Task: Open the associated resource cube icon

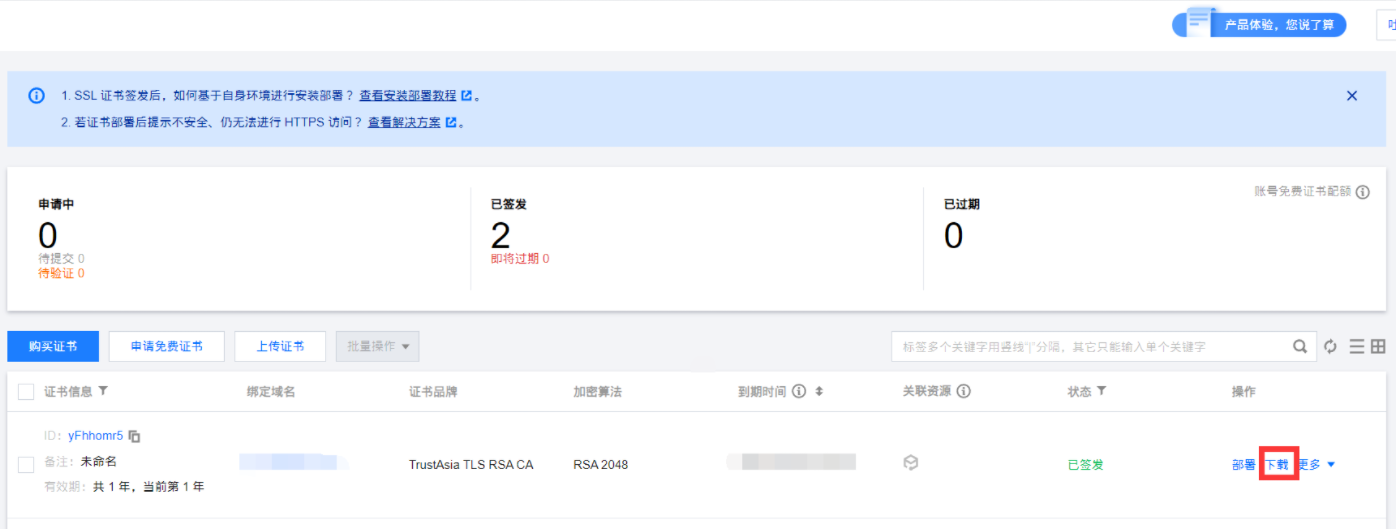Action: 911,463
